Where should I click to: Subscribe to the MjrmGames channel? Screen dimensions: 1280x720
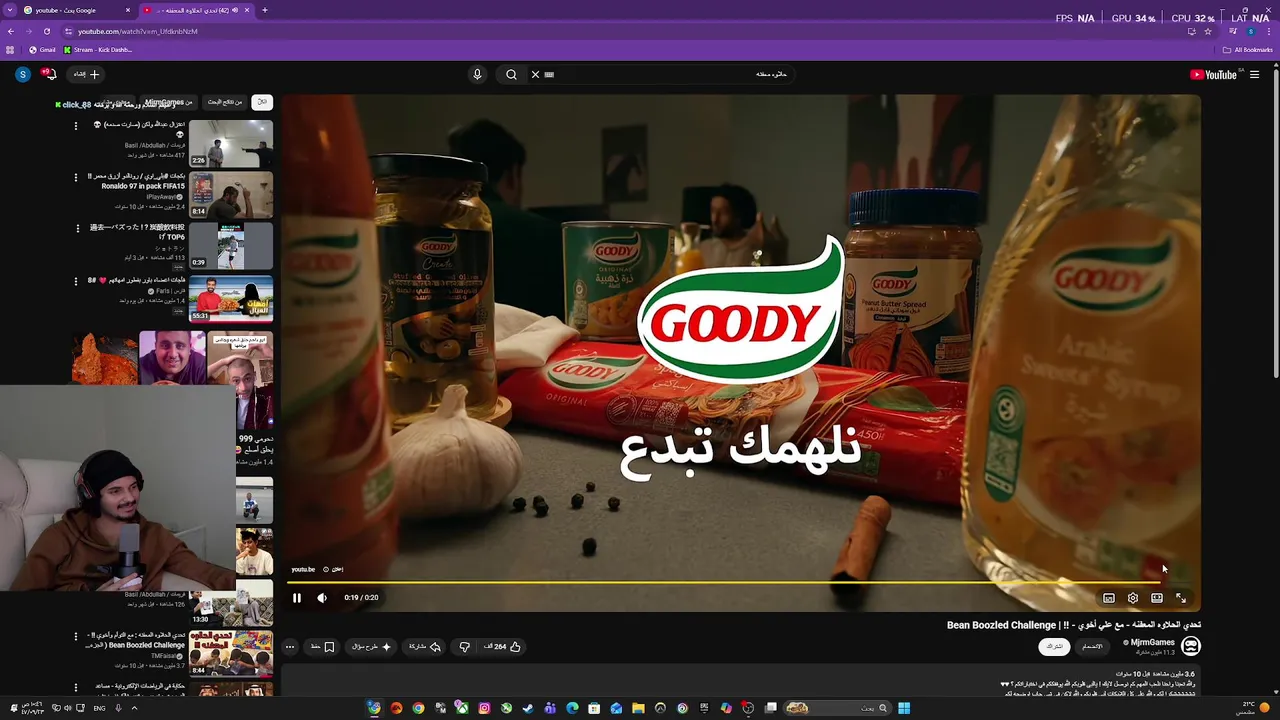(x=1054, y=647)
